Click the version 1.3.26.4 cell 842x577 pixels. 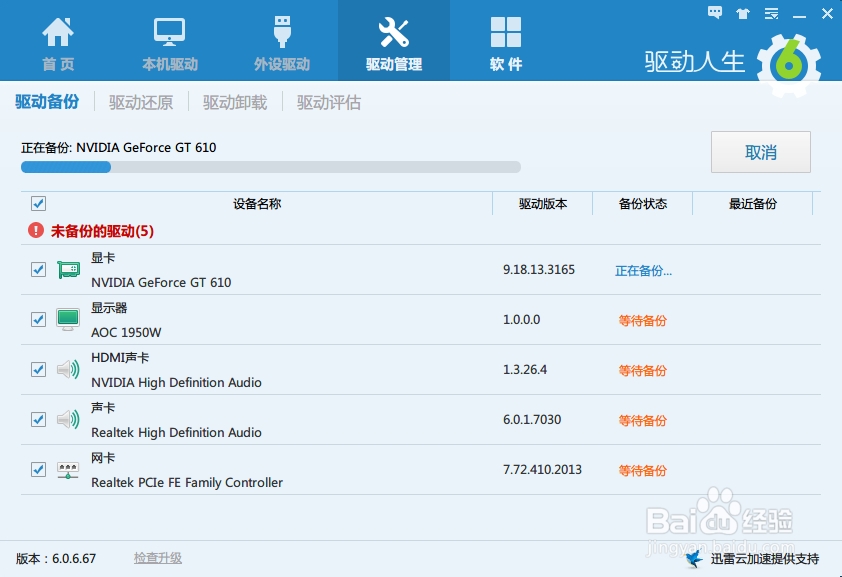(x=525, y=369)
